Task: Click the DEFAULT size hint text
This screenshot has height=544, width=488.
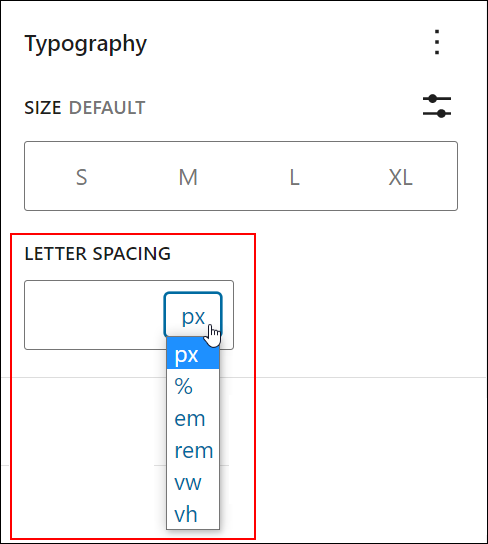Action: [107, 108]
